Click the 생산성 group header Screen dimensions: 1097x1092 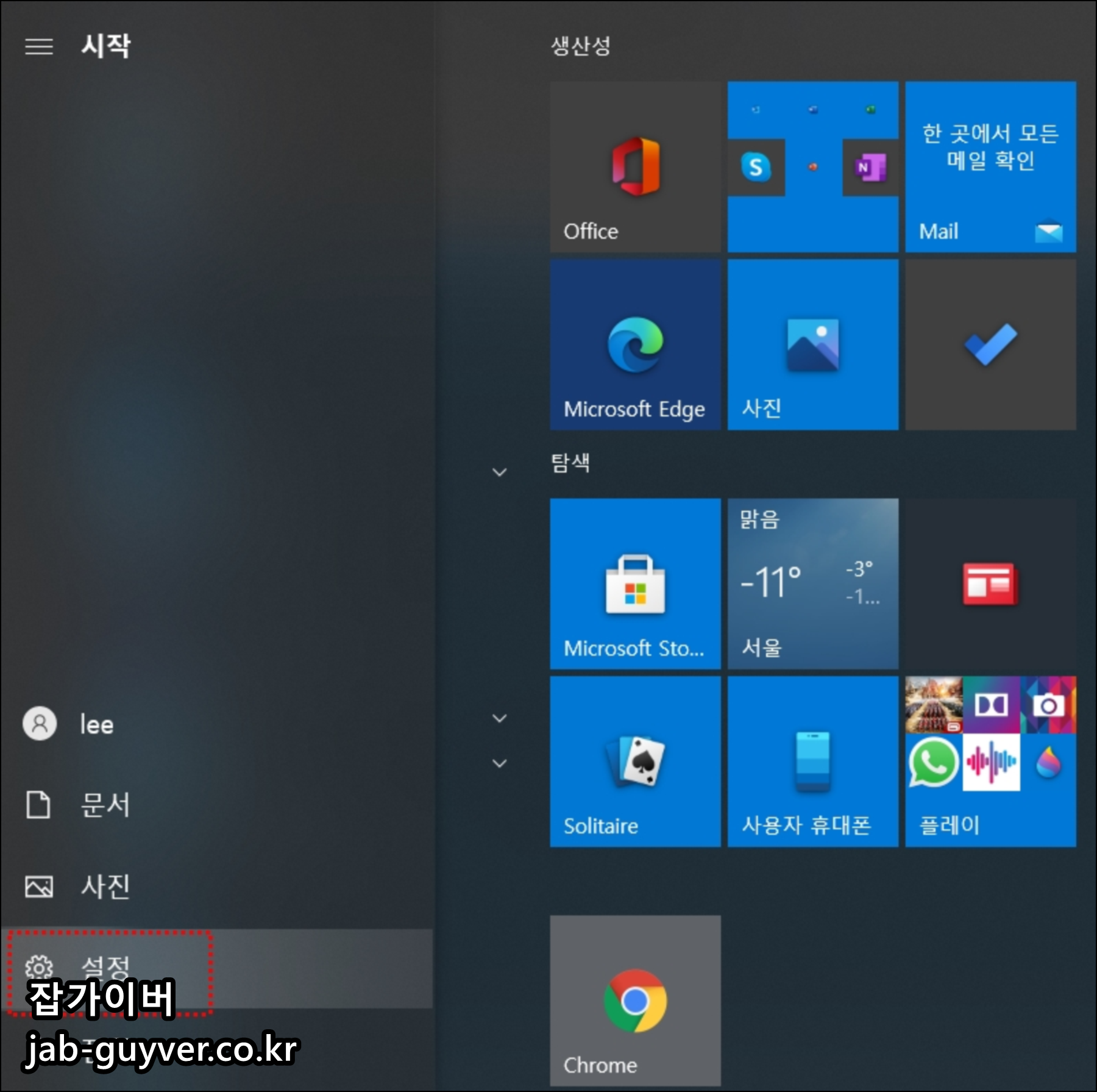point(580,46)
